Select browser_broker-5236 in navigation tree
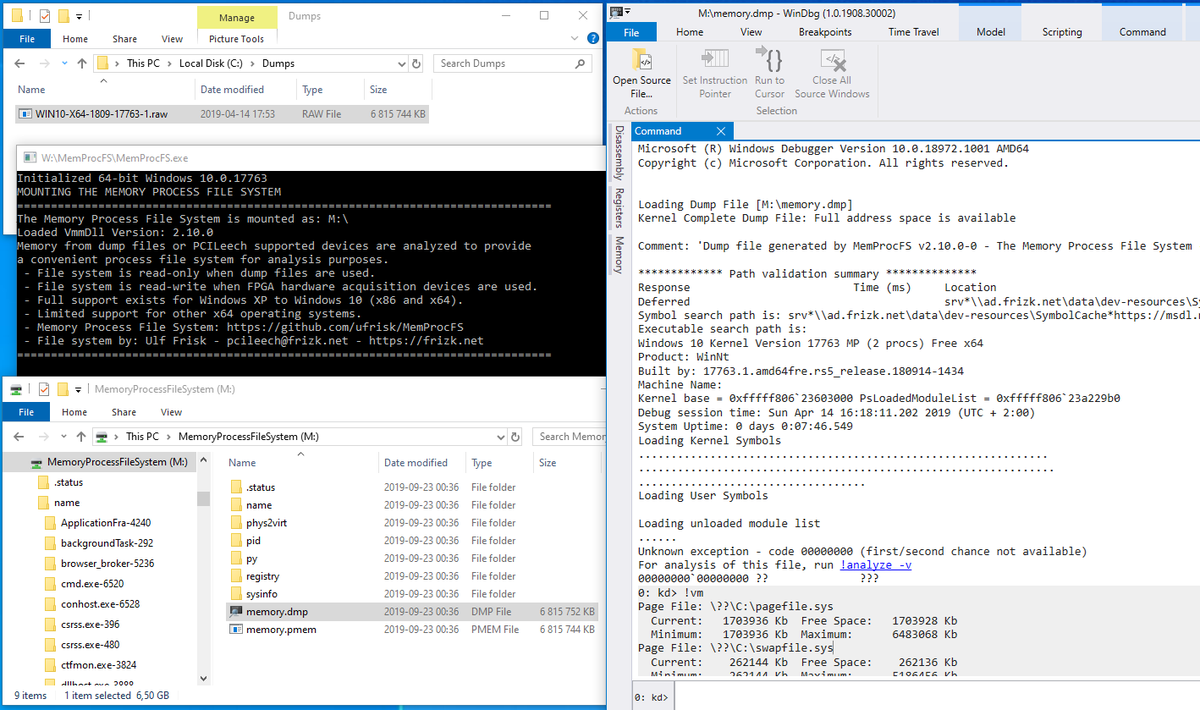The image size is (1200, 710). pos(107,563)
